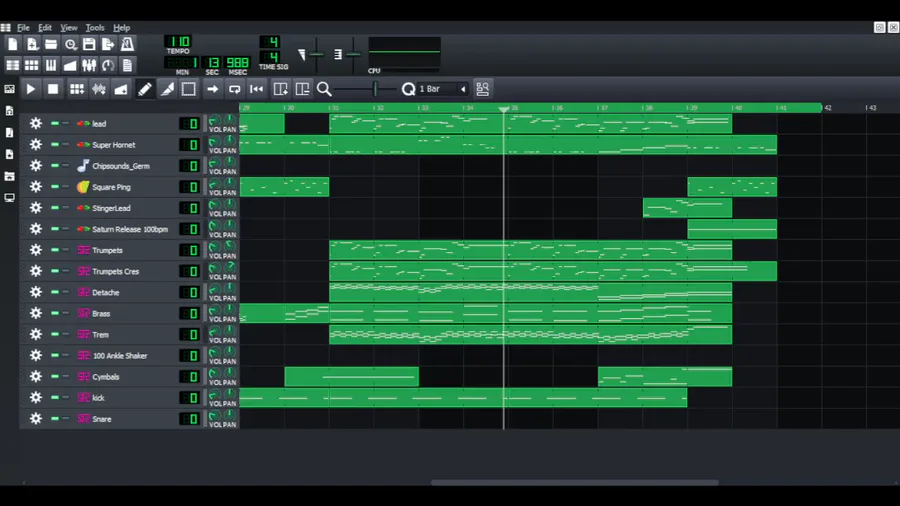The width and height of the screenshot is (900, 506).
Task: Click the Saturn Release 100bpm track name
Action: pyautogui.click(x=130, y=229)
